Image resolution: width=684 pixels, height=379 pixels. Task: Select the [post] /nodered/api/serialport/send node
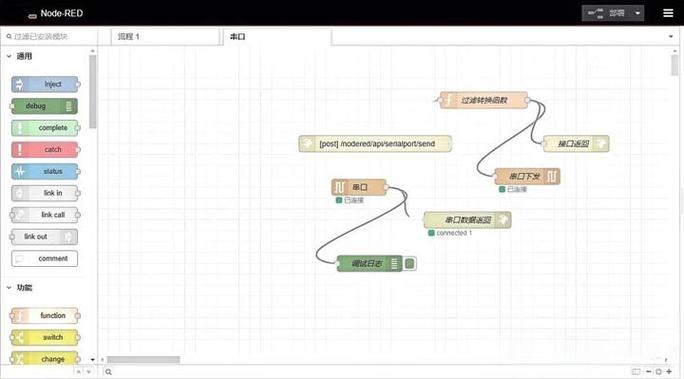(375, 143)
